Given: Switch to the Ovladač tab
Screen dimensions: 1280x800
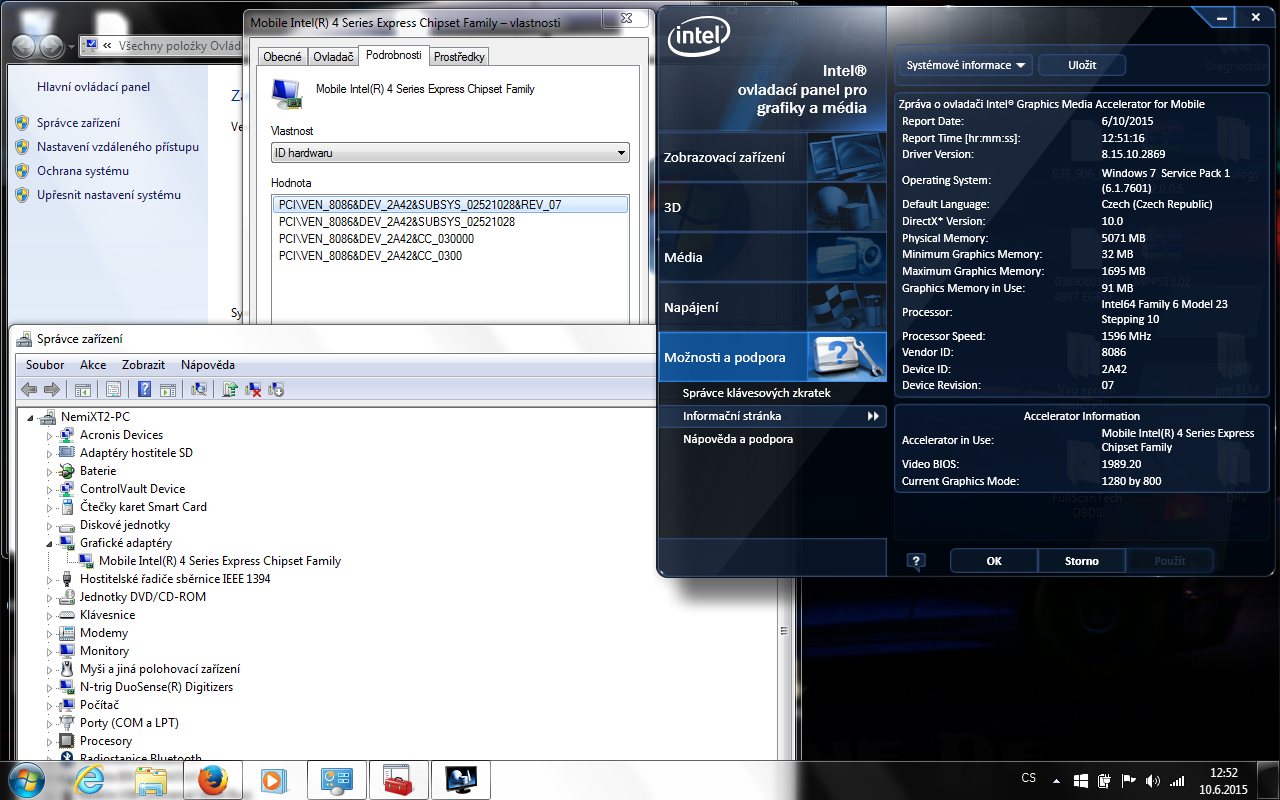Looking at the screenshot, I should [x=333, y=57].
